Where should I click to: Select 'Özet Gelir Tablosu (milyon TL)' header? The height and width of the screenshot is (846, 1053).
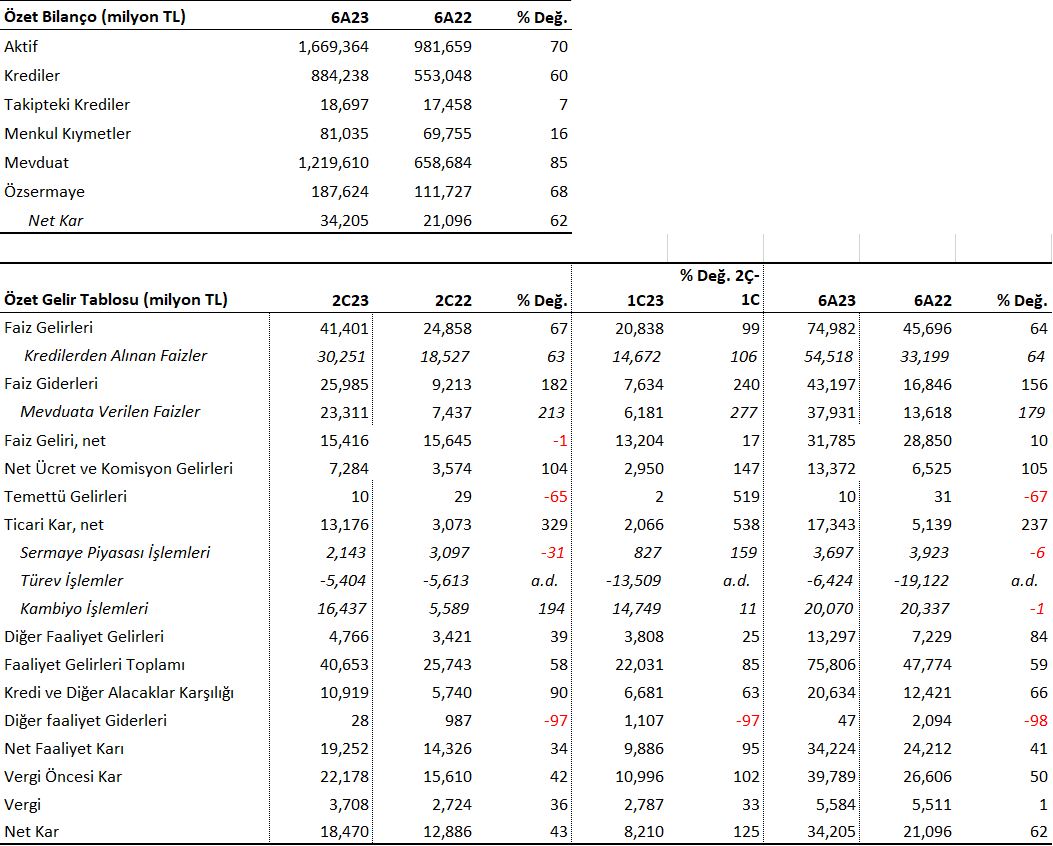click(x=116, y=299)
